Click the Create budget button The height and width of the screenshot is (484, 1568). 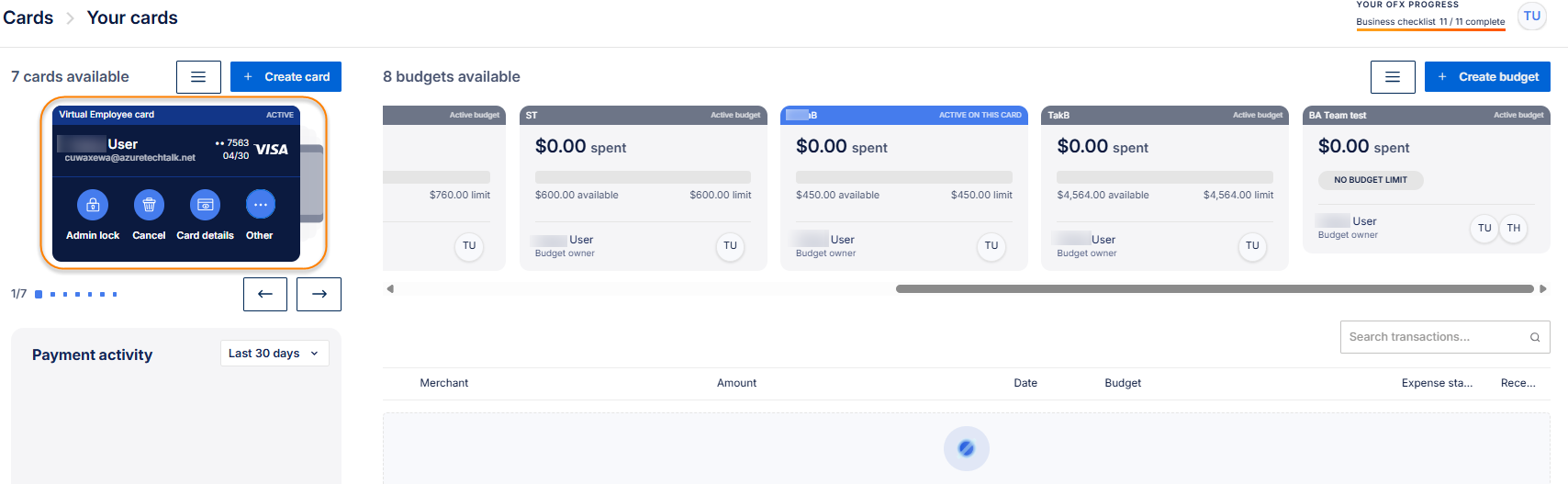click(x=1486, y=77)
